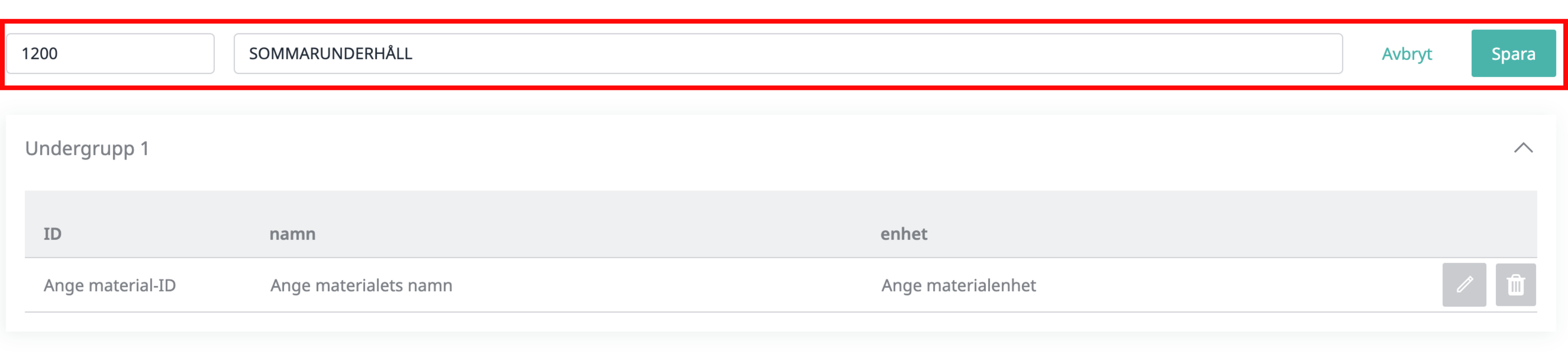1568x355 pixels.
Task: Click the Undergrupp 1 heading text
Action: click(x=87, y=149)
